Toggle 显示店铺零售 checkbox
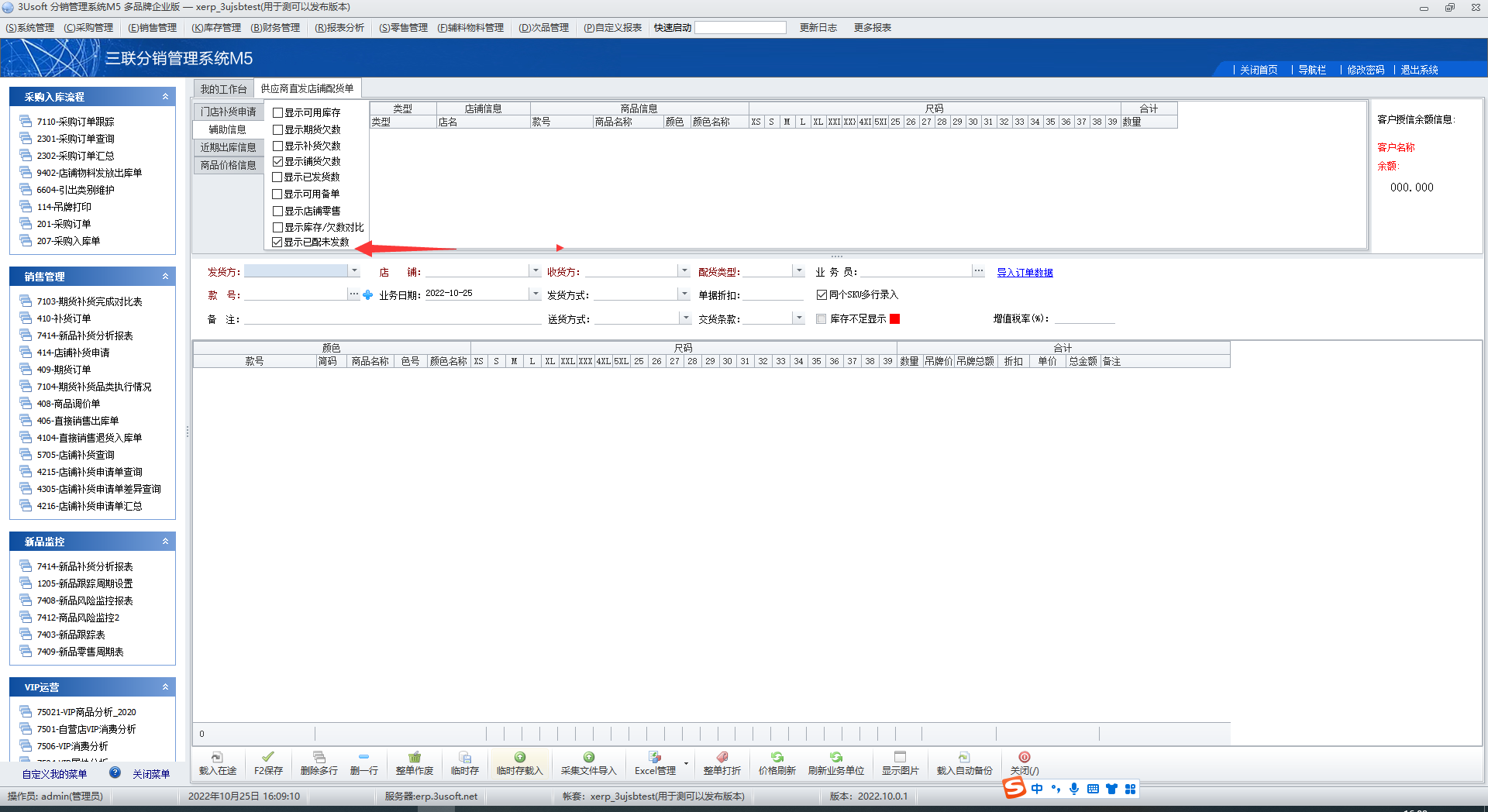This screenshot has height=812, width=1488. tap(277, 212)
